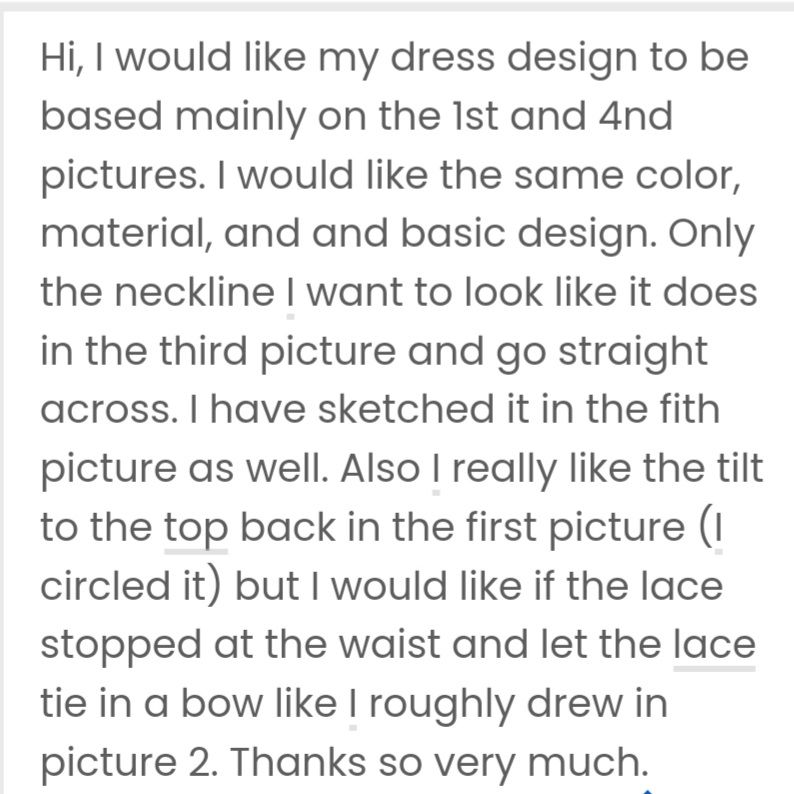794x794 pixels.
Task: Click the word 'roughly'
Action: pyautogui.click(x=442, y=705)
